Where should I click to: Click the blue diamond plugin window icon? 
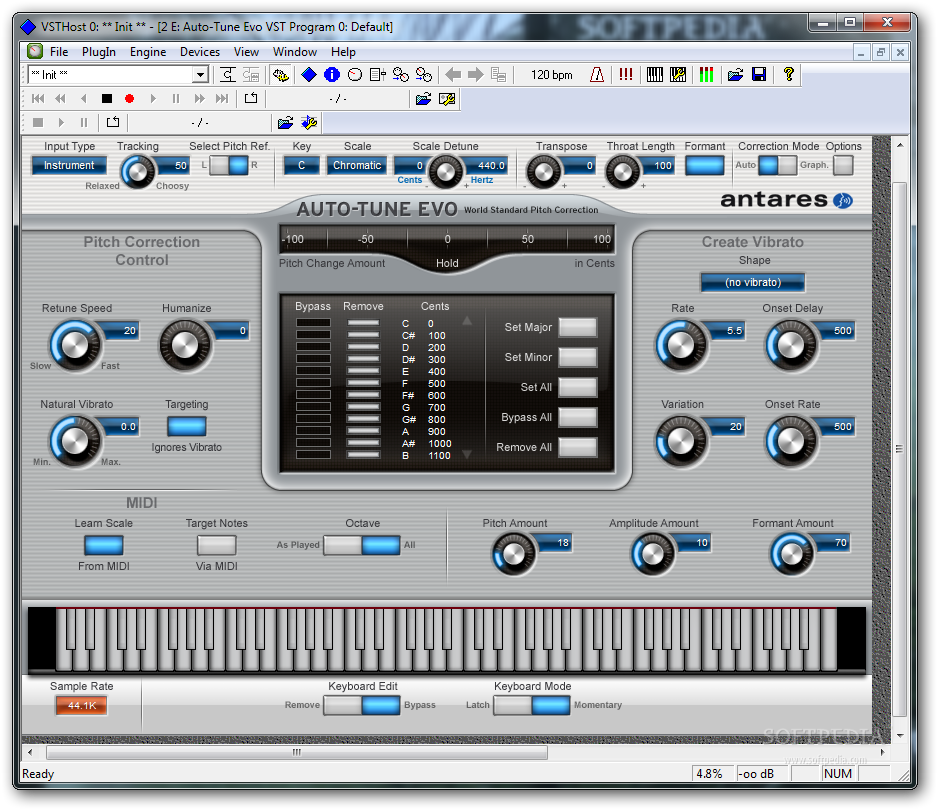[x=309, y=75]
